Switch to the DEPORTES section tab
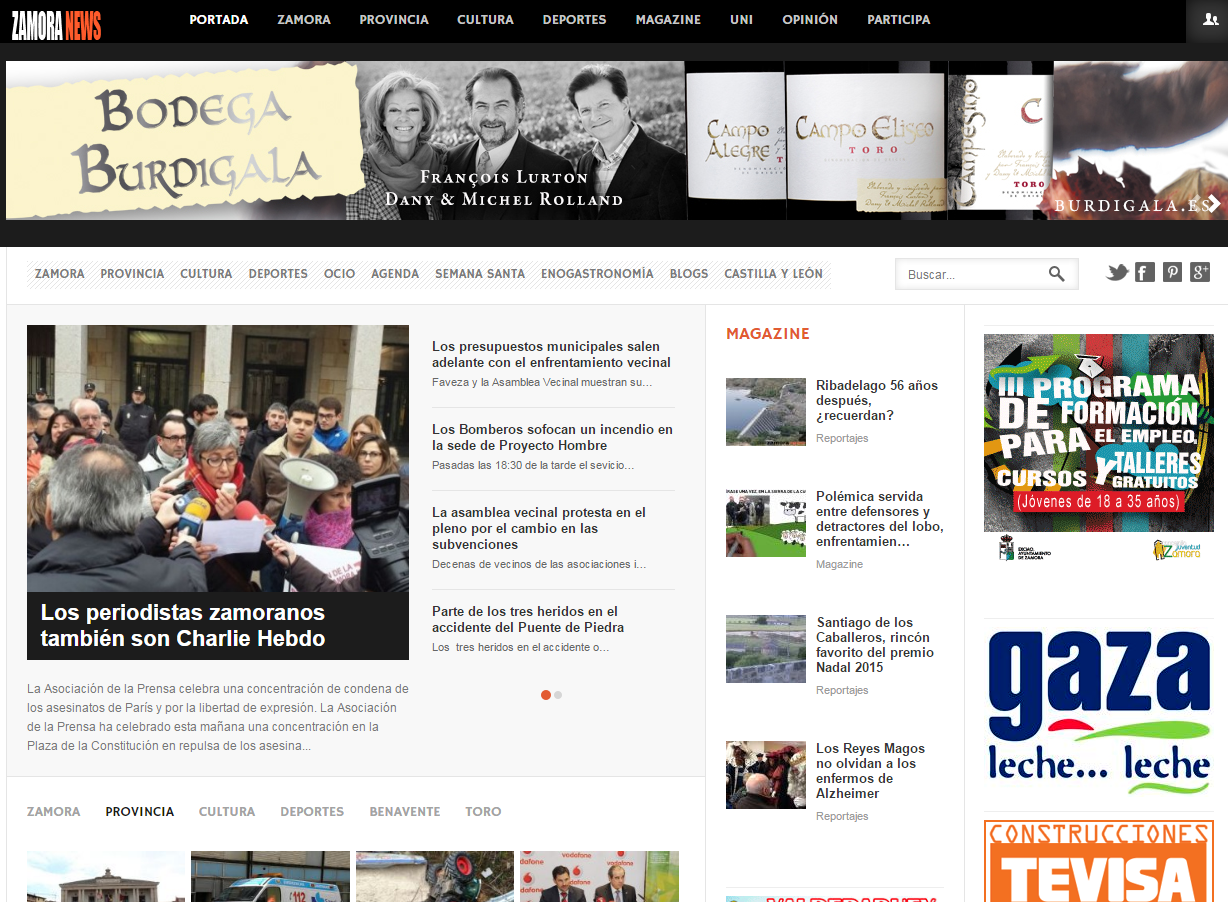Screen dimensions: 1228x902 (x=312, y=812)
